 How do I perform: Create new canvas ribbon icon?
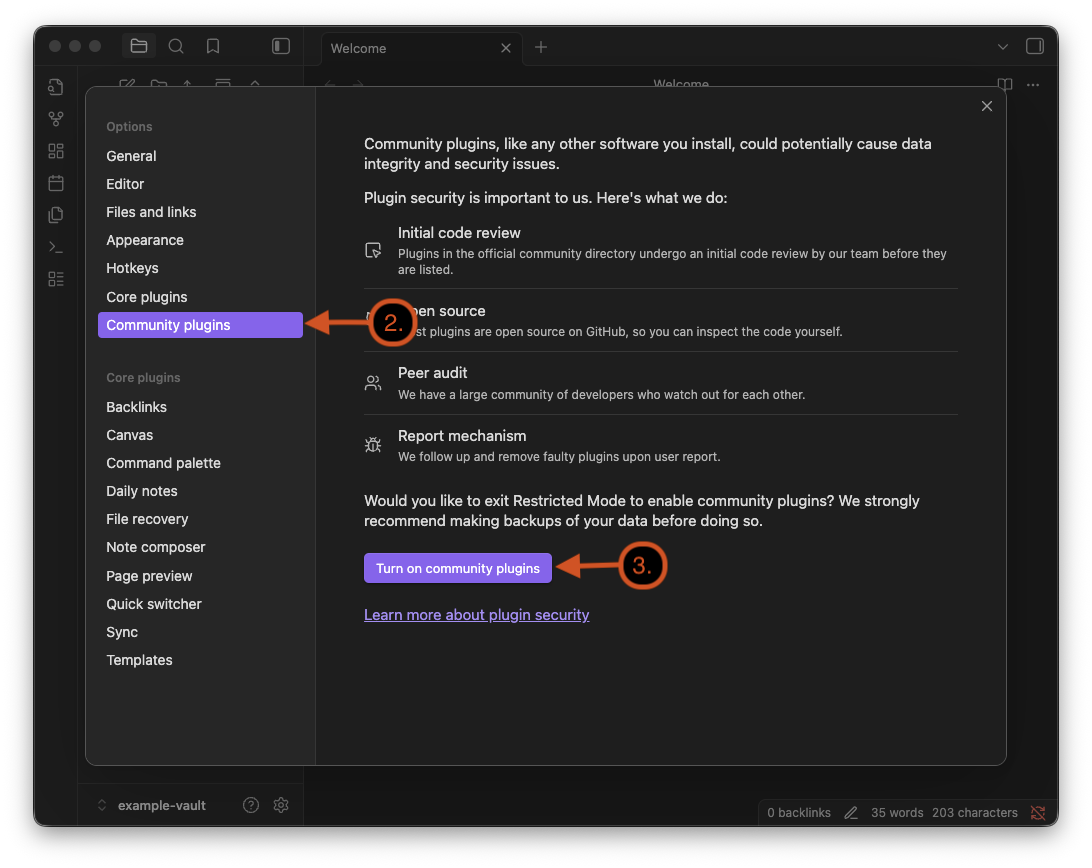(56, 151)
